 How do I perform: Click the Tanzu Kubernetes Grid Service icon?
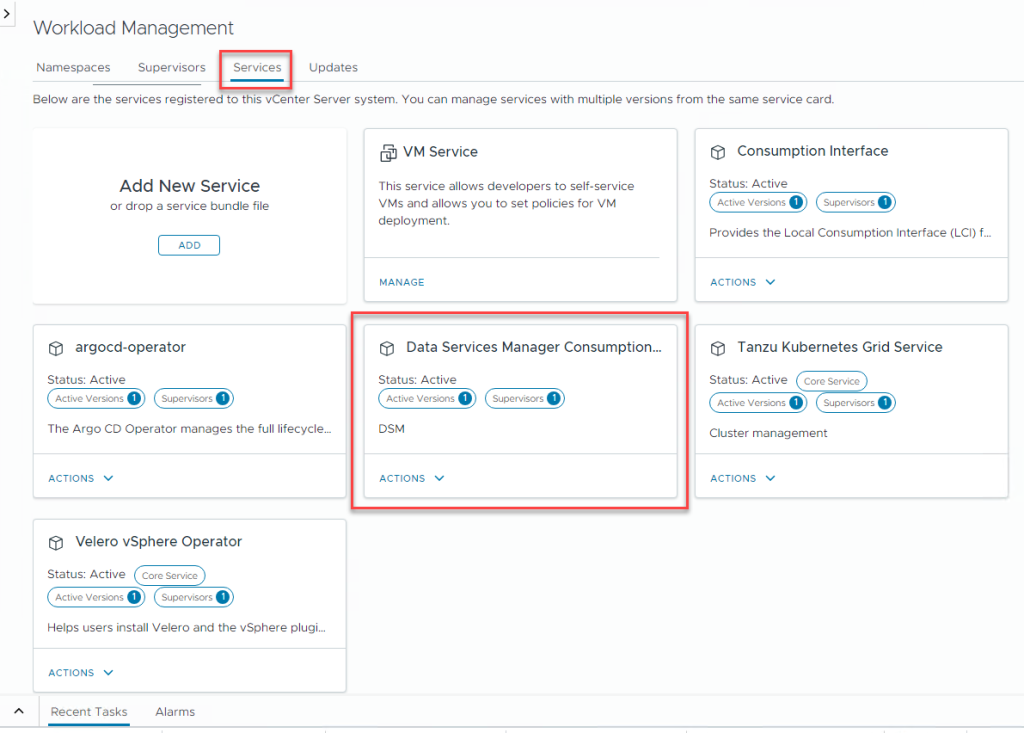click(718, 348)
